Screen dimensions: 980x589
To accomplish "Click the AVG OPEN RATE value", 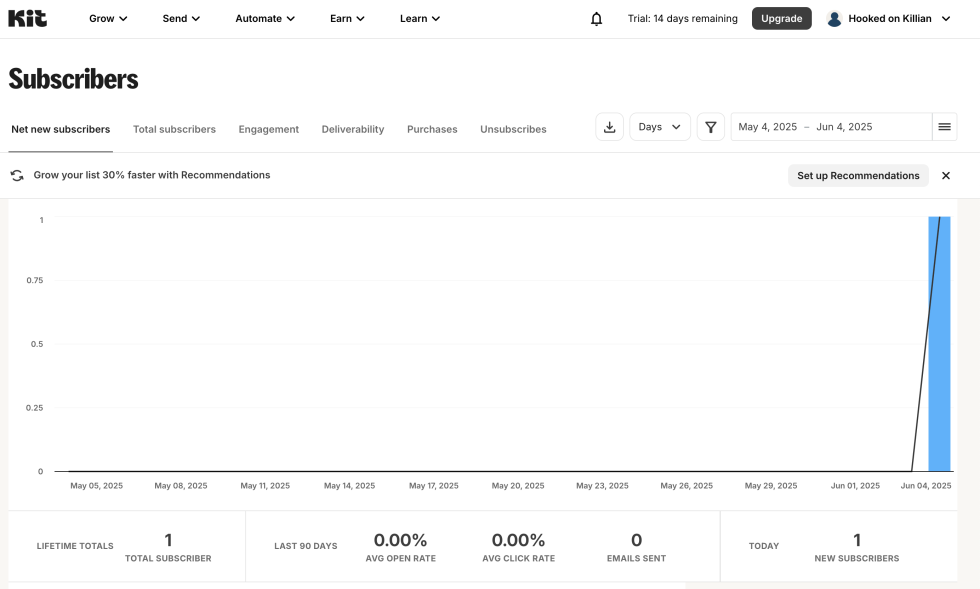I will (x=401, y=540).
